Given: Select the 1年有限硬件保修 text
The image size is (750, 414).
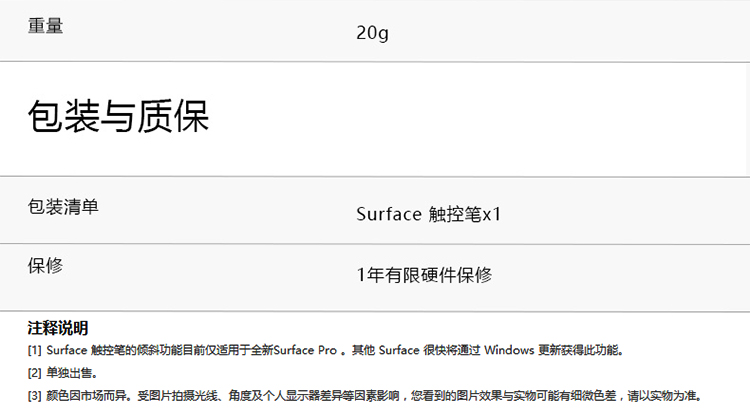Looking at the screenshot, I should 424,274.
